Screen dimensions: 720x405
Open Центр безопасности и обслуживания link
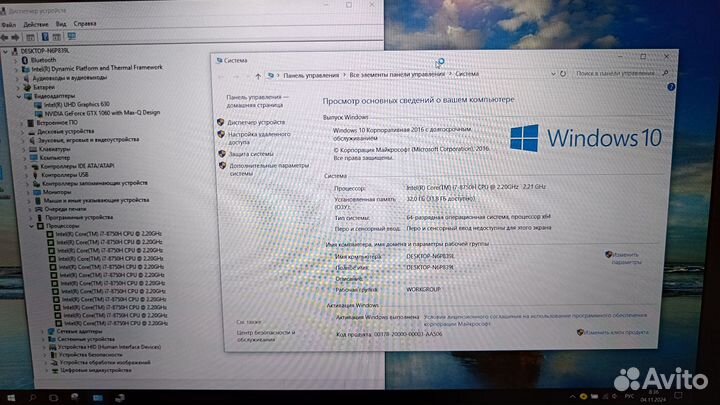tap(266, 336)
